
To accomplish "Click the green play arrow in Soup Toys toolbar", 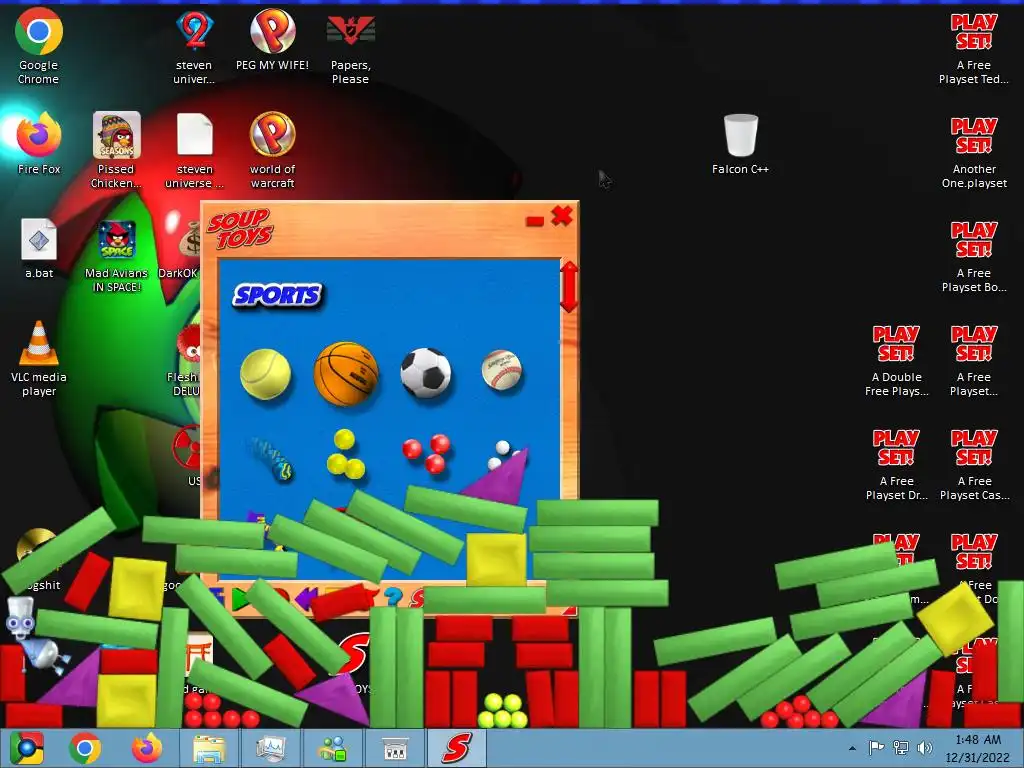I will (240, 598).
